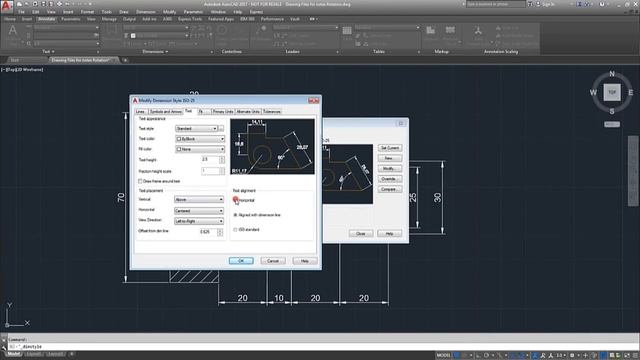Click the E compass direction on ViewCube
Screen dimensions: 640x360
(x=631, y=93)
